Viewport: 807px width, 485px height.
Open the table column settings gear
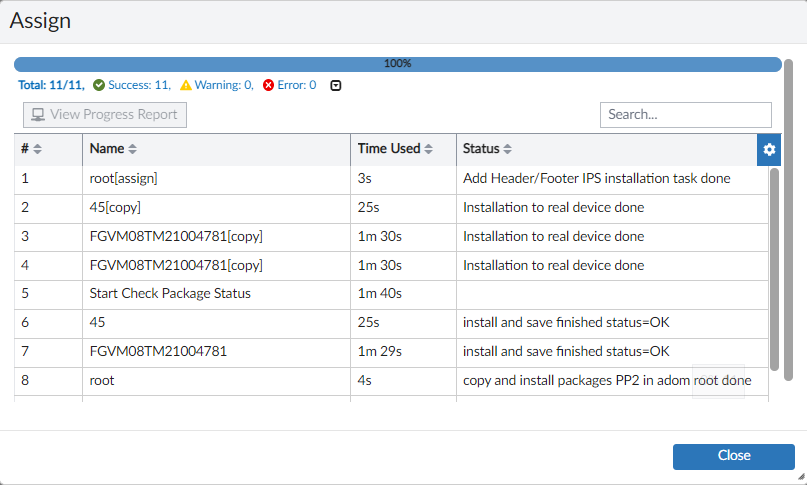(x=769, y=150)
